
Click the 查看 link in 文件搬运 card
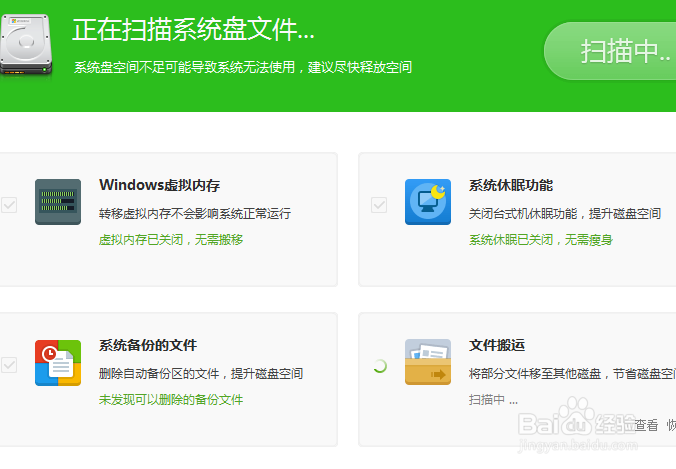646,425
